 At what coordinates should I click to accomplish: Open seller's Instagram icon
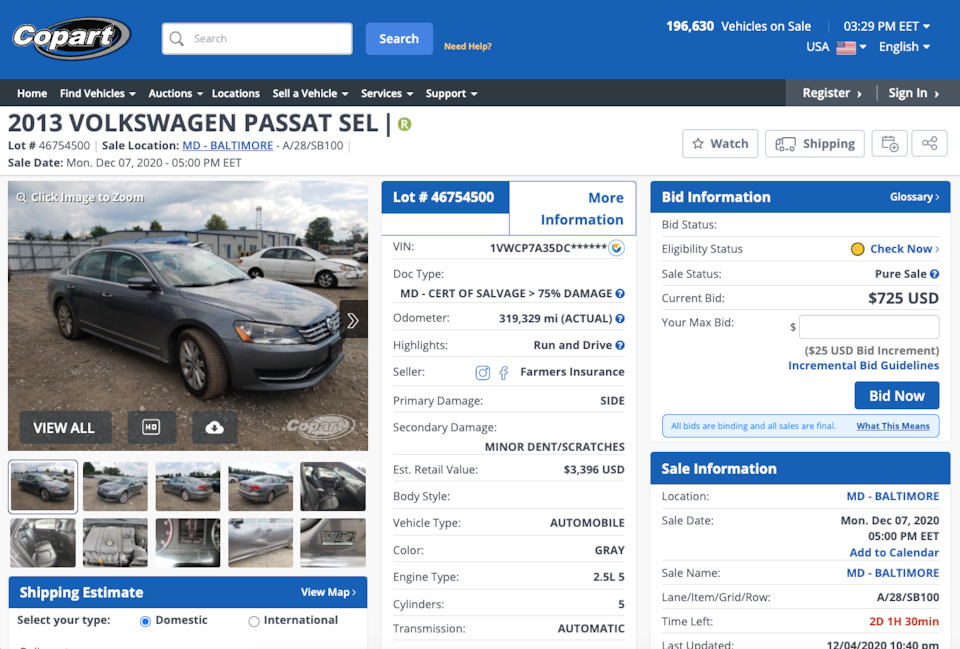pyautogui.click(x=482, y=372)
